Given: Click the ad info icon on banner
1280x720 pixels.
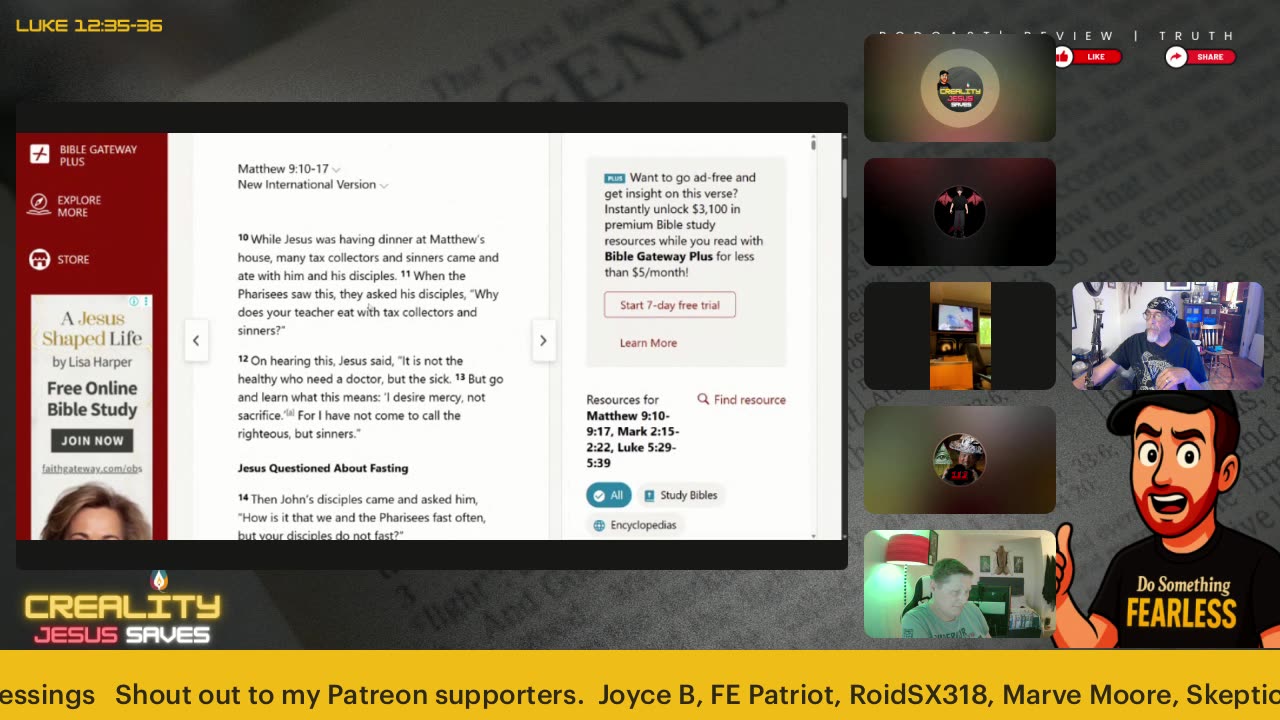Looking at the screenshot, I should [x=134, y=301].
